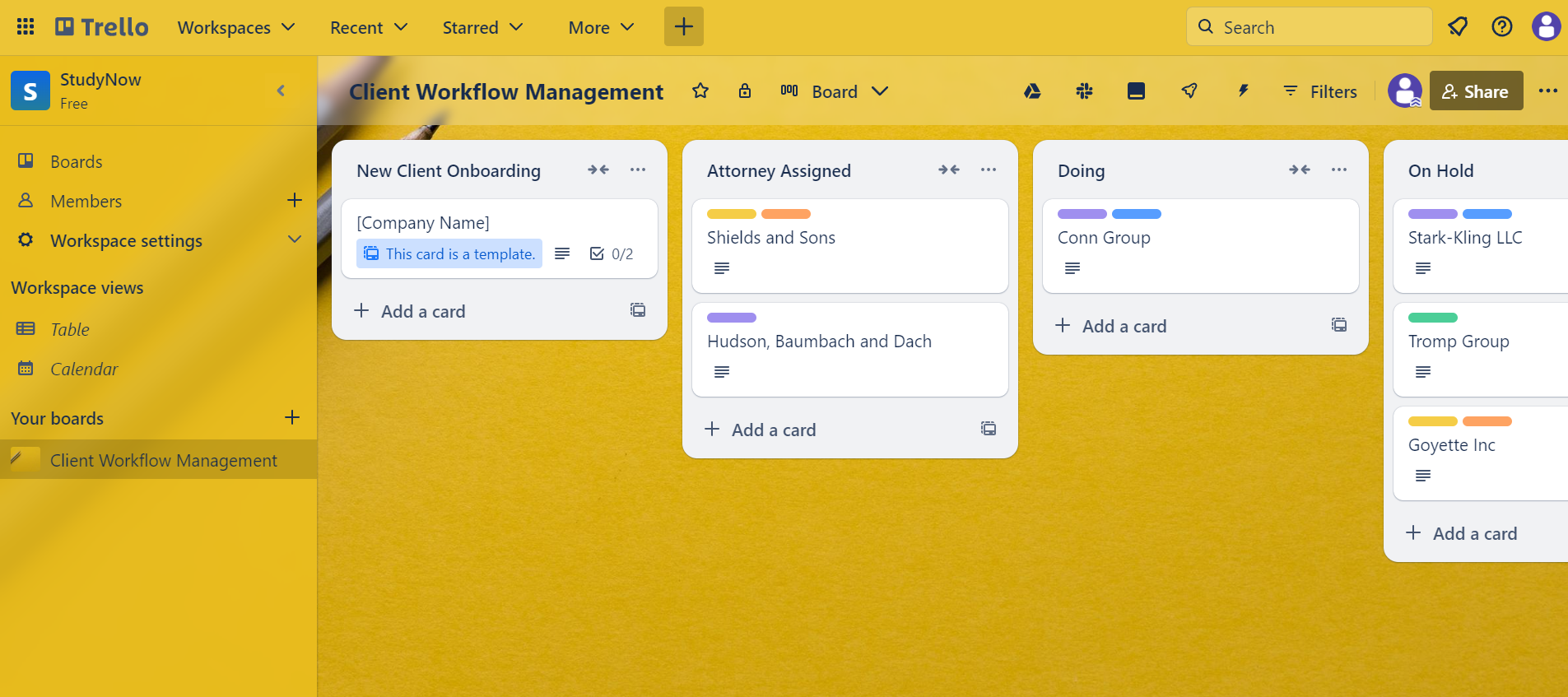This screenshot has width=1568, height=697.
Task: Open the help question mark icon
Action: pyautogui.click(x=1501, y=27)
